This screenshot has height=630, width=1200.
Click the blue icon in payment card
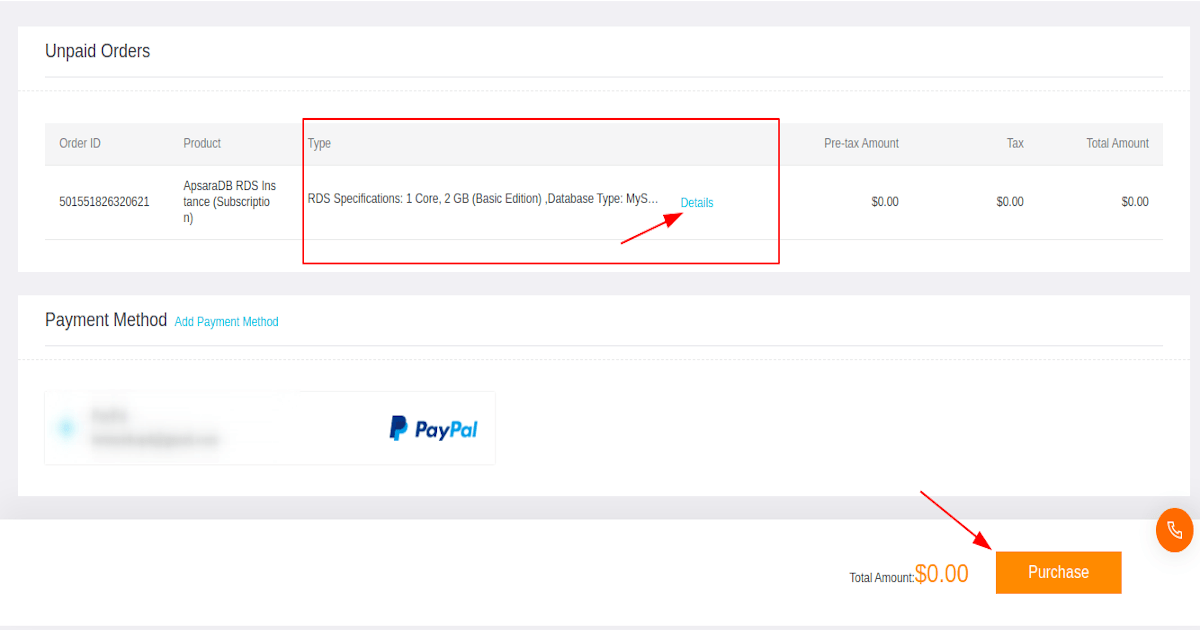pyautogui.click(x=66, y=428)
